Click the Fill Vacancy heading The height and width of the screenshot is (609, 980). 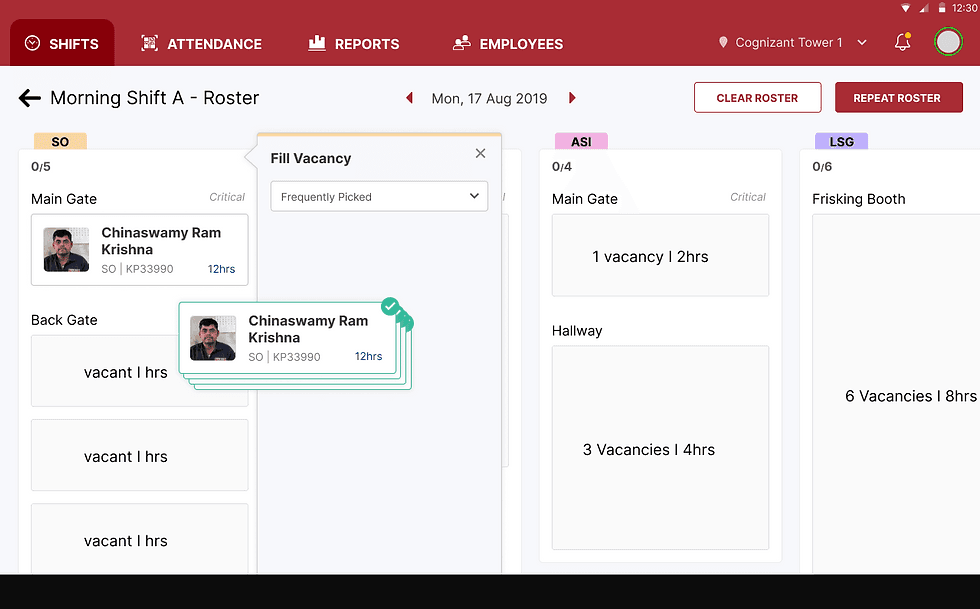[x=311, y=158]
